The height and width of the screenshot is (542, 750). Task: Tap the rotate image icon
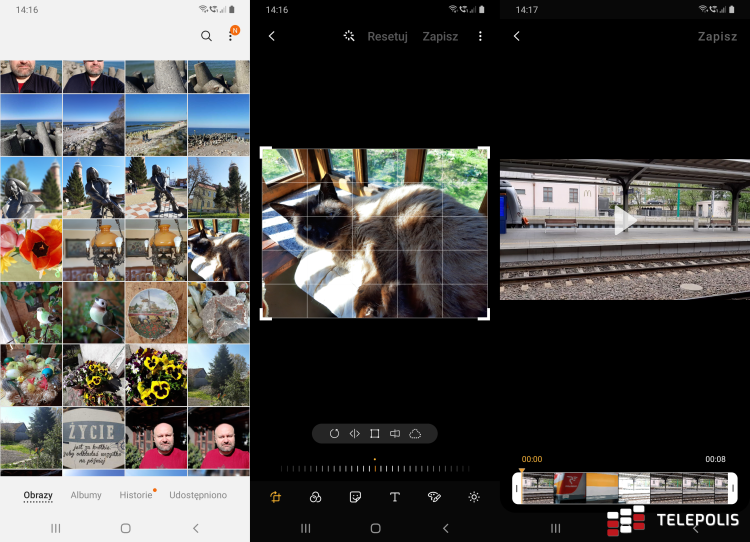pyautogui.click(x=334, y=434)
